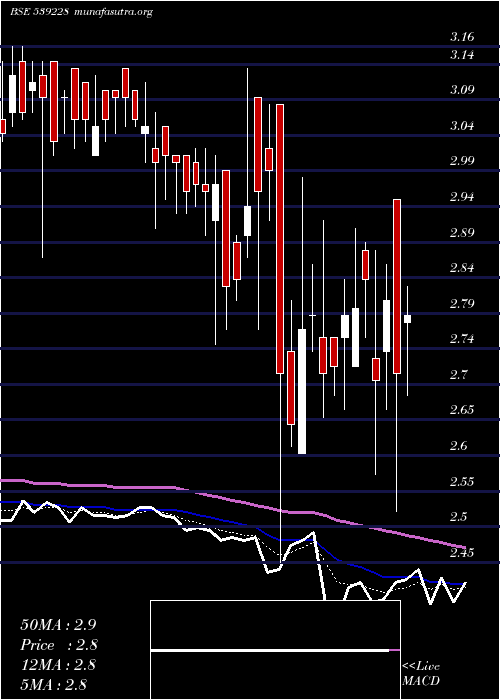The height and width of the screenshot is (700, 500).
Task: Click the last white candlestick near 2.79
Action: 408,319
